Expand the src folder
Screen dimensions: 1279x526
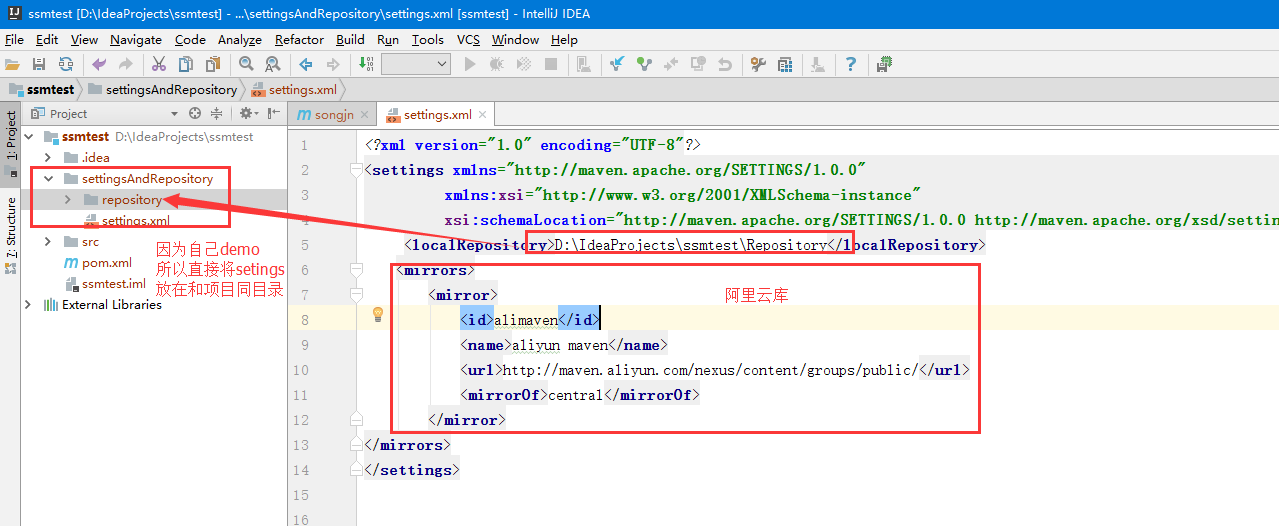[47, 242]
